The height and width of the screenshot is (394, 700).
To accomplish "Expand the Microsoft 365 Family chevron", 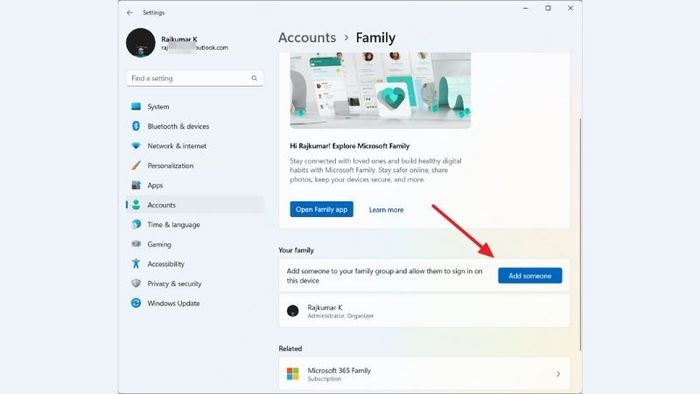I will [558, 373].
